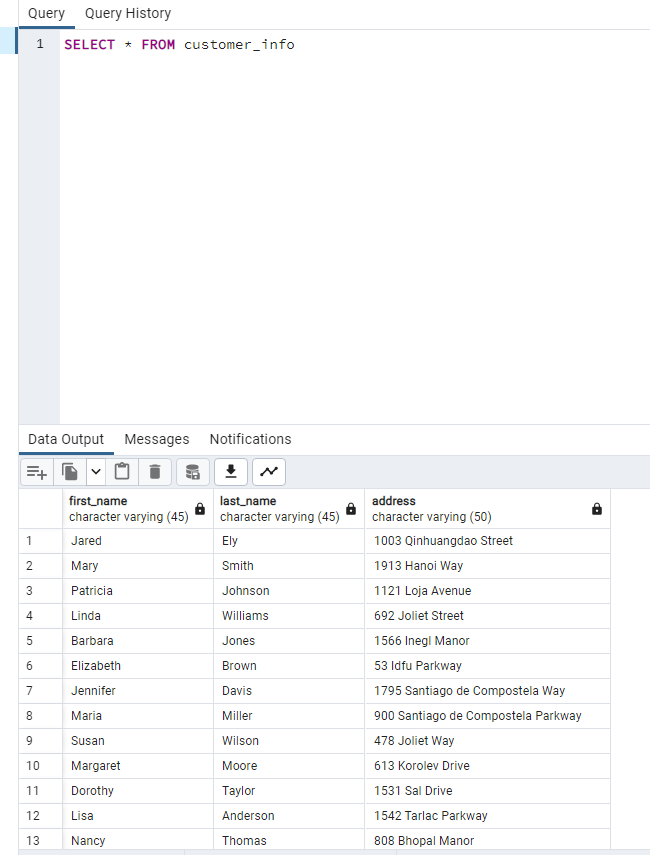Click the Graph visualiser icon
Image resolution: width=650 pixels, height=855 pixels.
pyautogui.click(x=269, y=472)
